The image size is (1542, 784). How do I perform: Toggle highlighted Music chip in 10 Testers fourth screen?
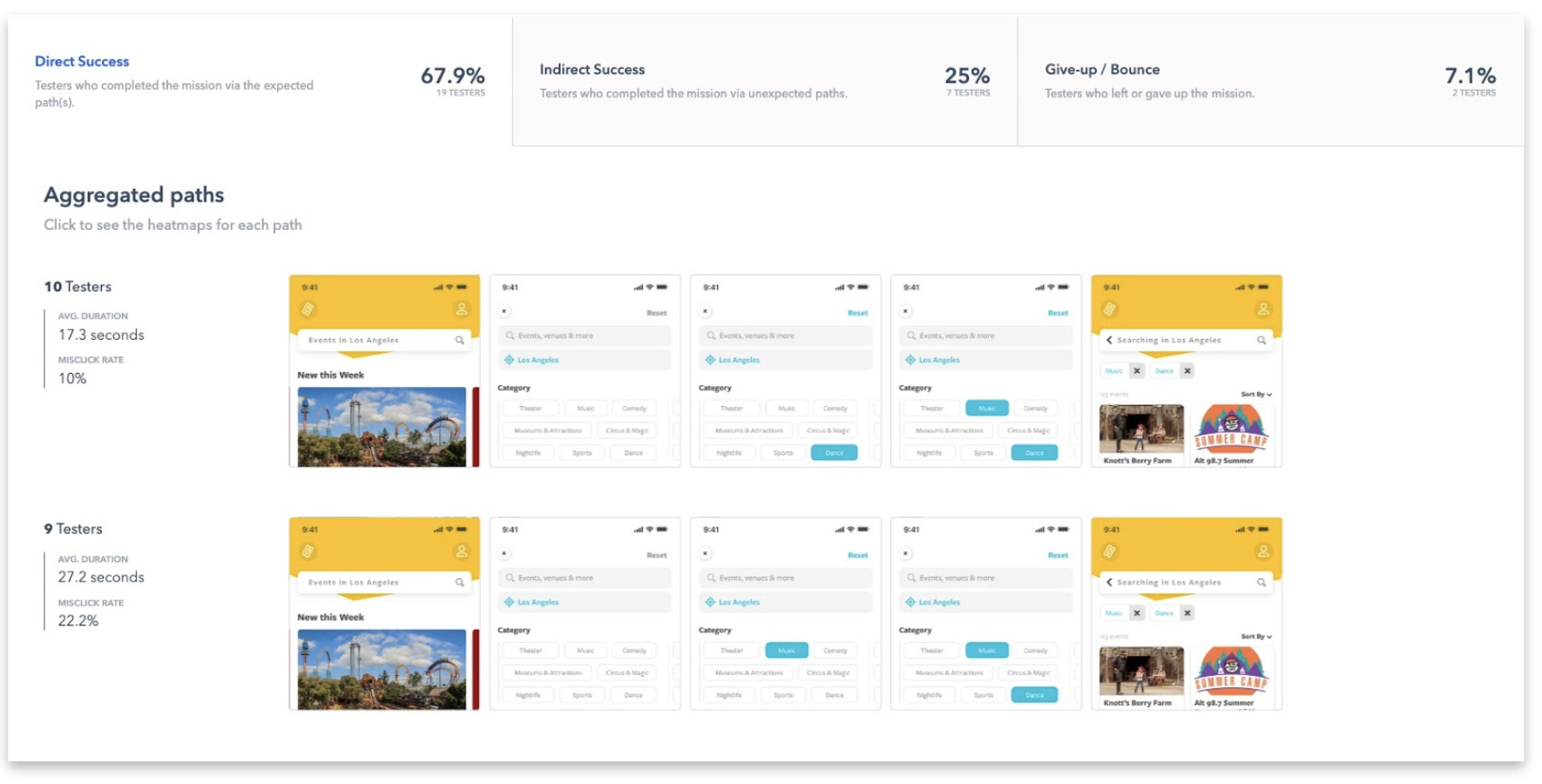pos(986,409)
